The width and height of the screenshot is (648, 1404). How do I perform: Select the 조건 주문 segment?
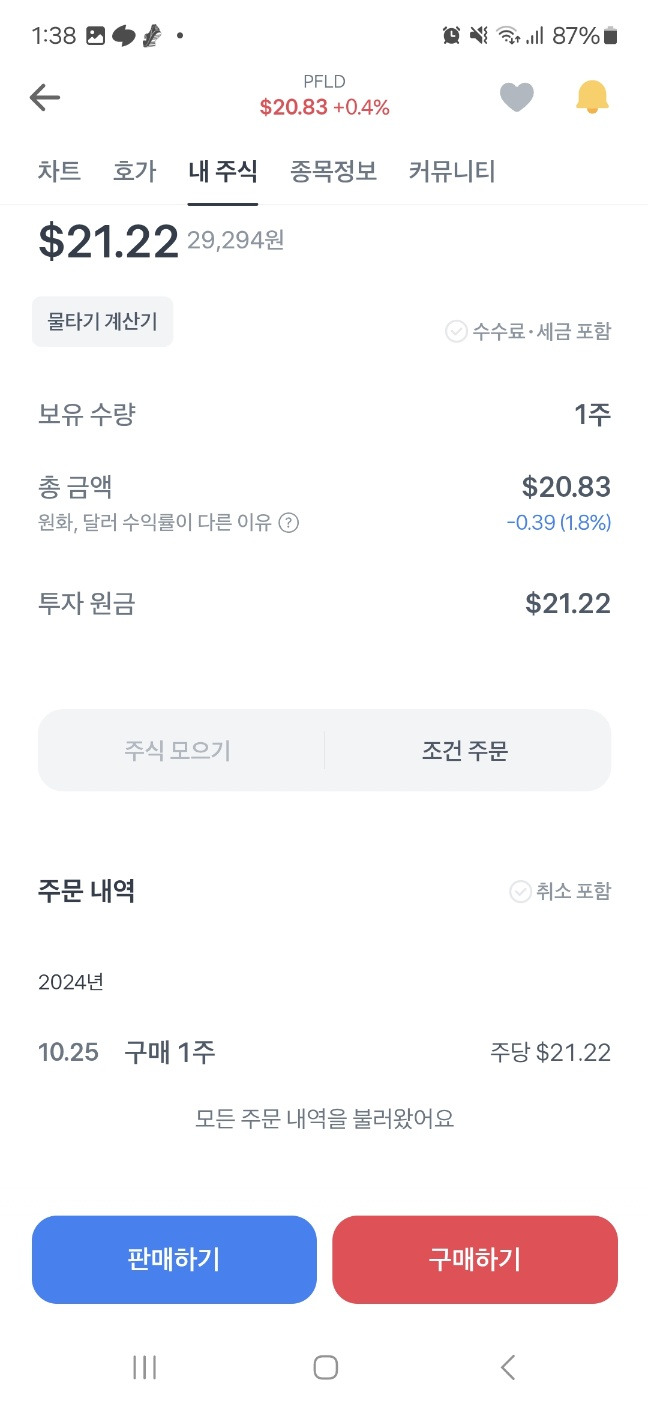coord(465,751)
